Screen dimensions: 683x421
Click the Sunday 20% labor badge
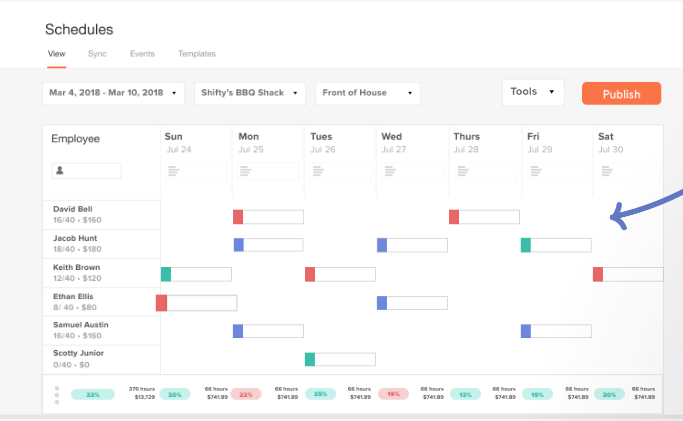point(175,394)
